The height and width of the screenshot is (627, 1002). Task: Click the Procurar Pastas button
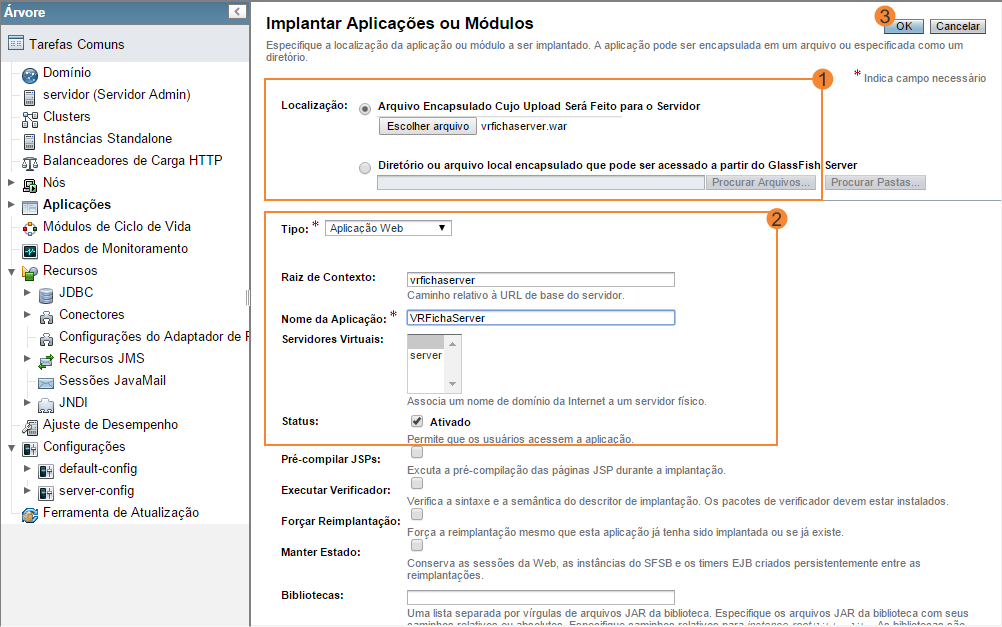click(875, 182)
